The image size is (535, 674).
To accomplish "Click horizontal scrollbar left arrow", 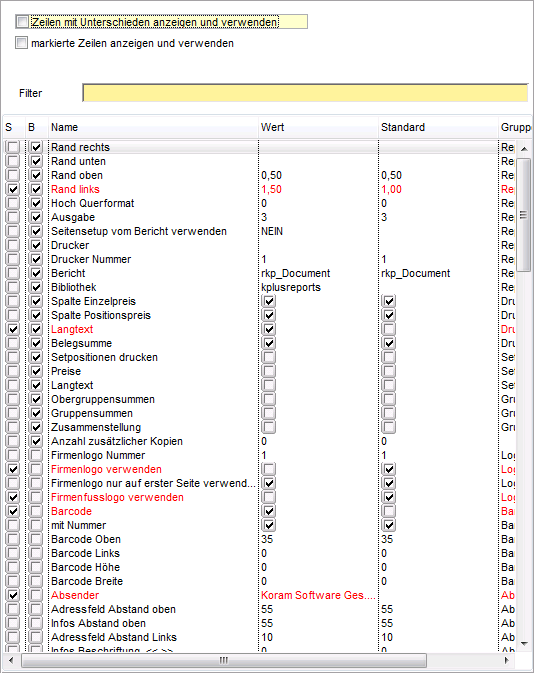I will [x=11, y=660].
